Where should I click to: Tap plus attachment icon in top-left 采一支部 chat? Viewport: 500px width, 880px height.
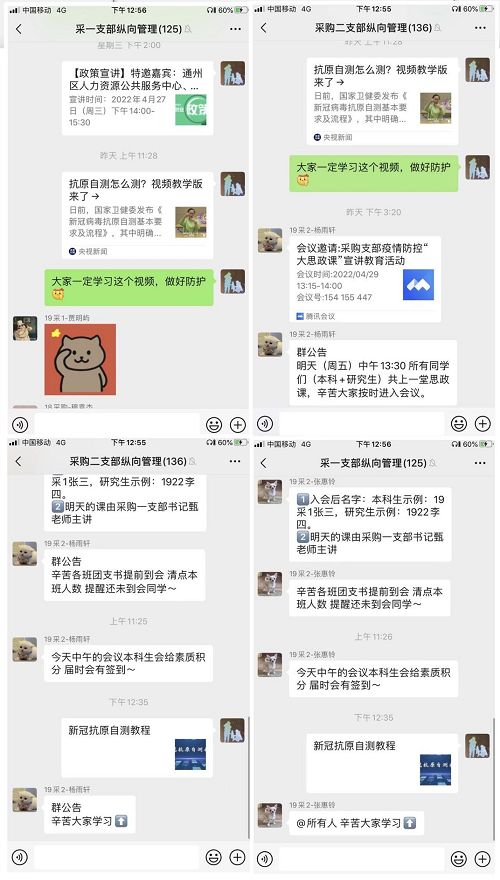coord(238,425)
